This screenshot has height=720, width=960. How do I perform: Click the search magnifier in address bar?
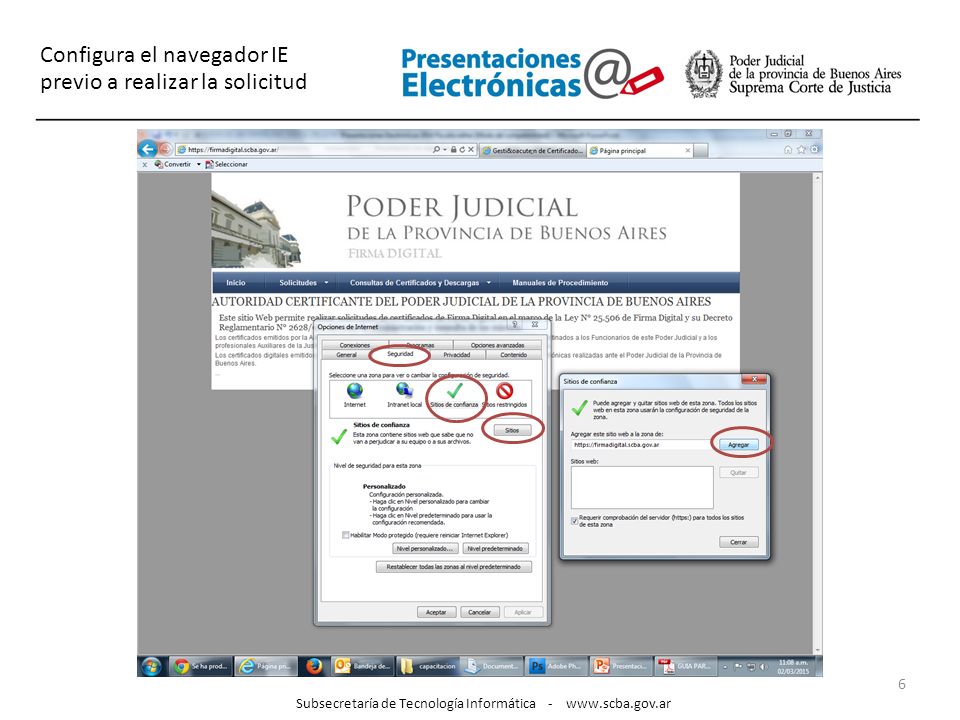(x=436, y=149)
